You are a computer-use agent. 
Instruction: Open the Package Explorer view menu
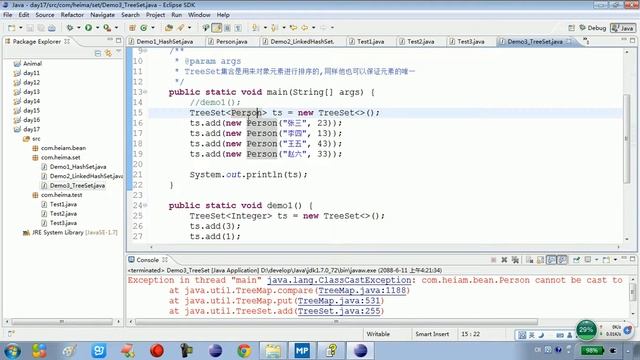(119, 52)
